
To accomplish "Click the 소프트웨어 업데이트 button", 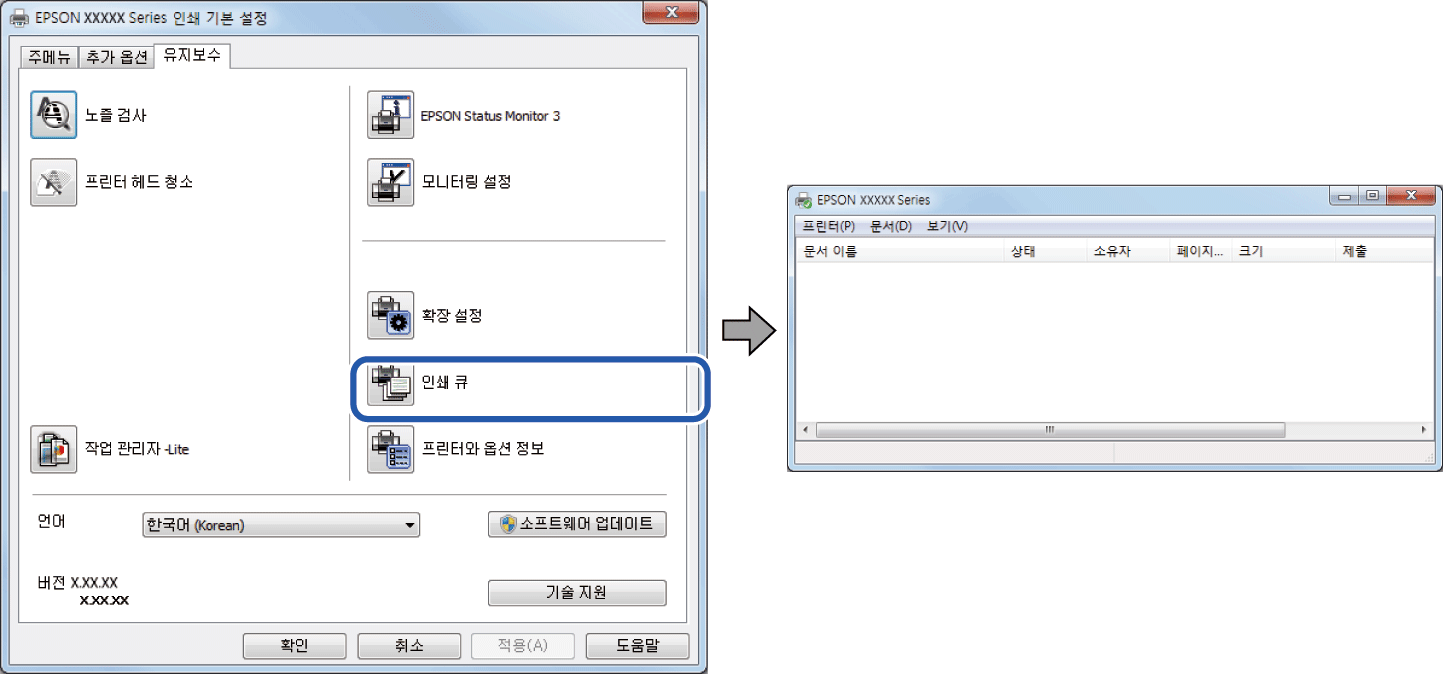I will point(577,524).
